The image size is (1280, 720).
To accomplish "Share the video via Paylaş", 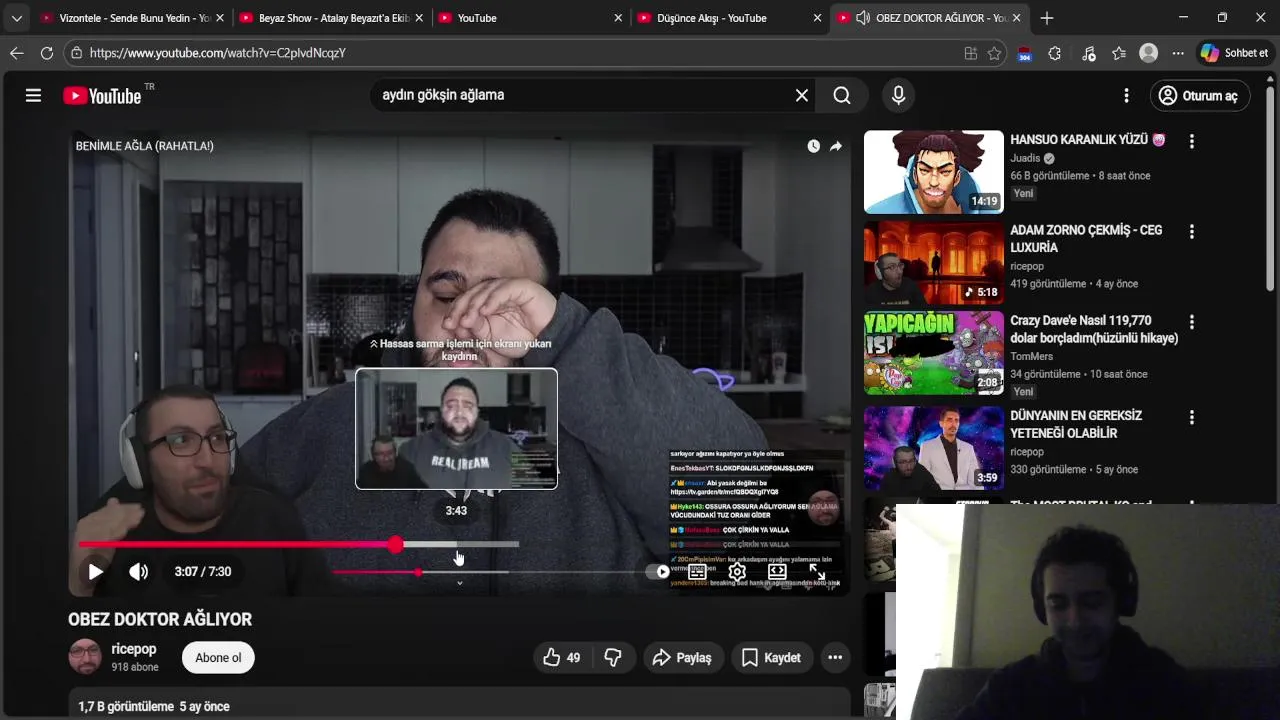I will pos(681,657).
